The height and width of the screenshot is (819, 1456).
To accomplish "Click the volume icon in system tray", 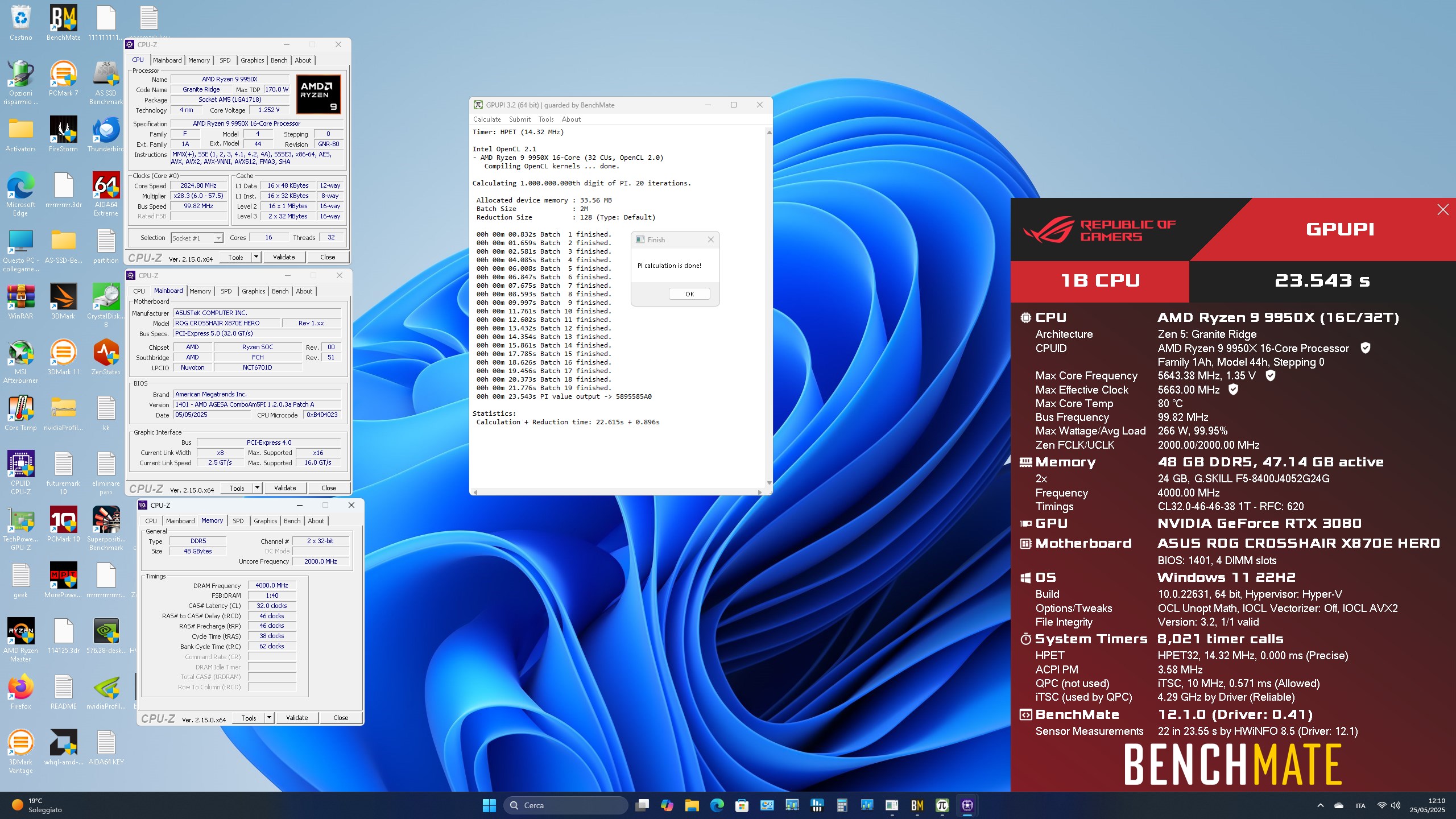I will tap(1395, 805).
